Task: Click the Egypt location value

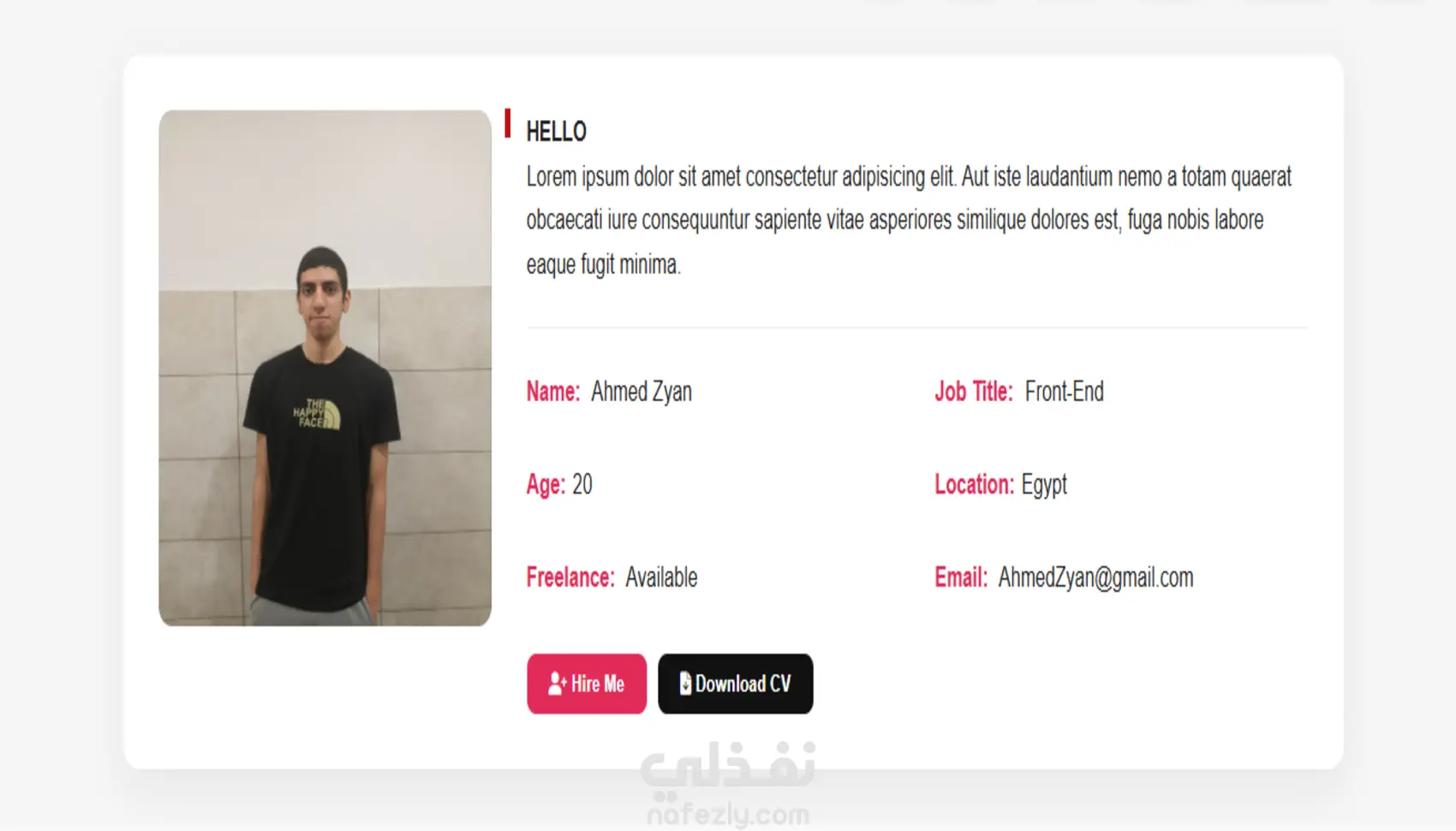Action: pos(1044,485)
